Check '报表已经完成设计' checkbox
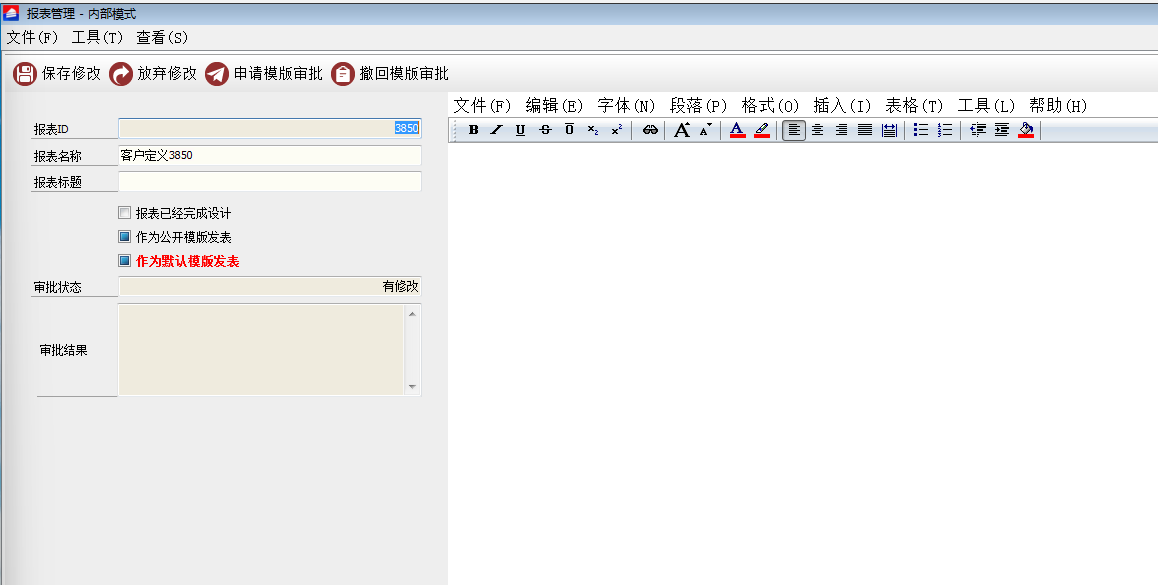The width and height of the screenshot is (1158, 585). tap(124, 213)
